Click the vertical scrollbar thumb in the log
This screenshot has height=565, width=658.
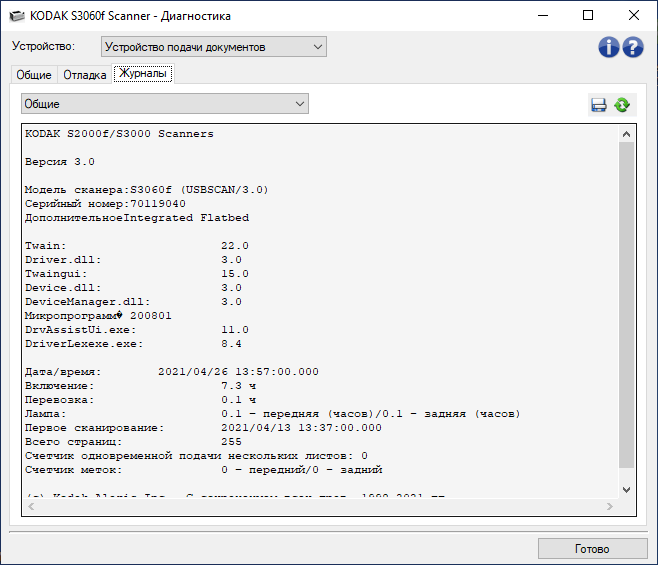pos(627,305)
